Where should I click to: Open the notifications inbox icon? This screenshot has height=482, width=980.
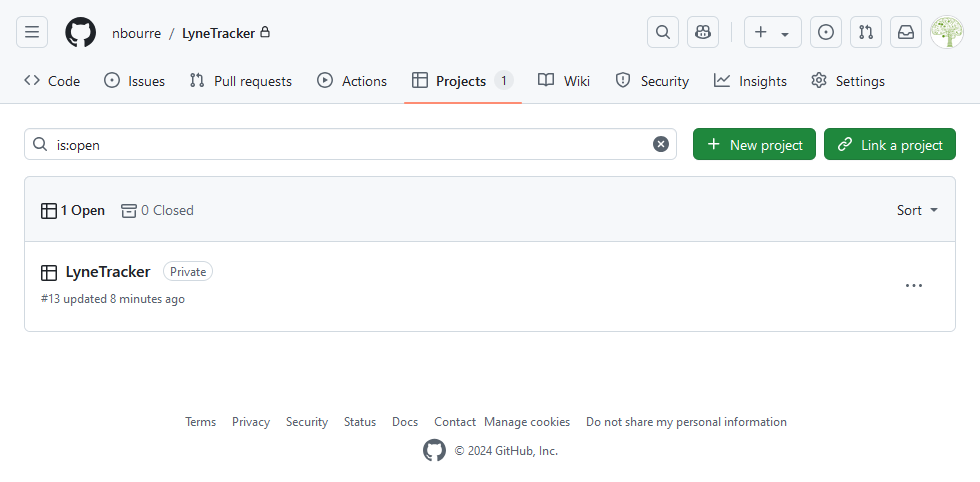(x=906, y=33)
